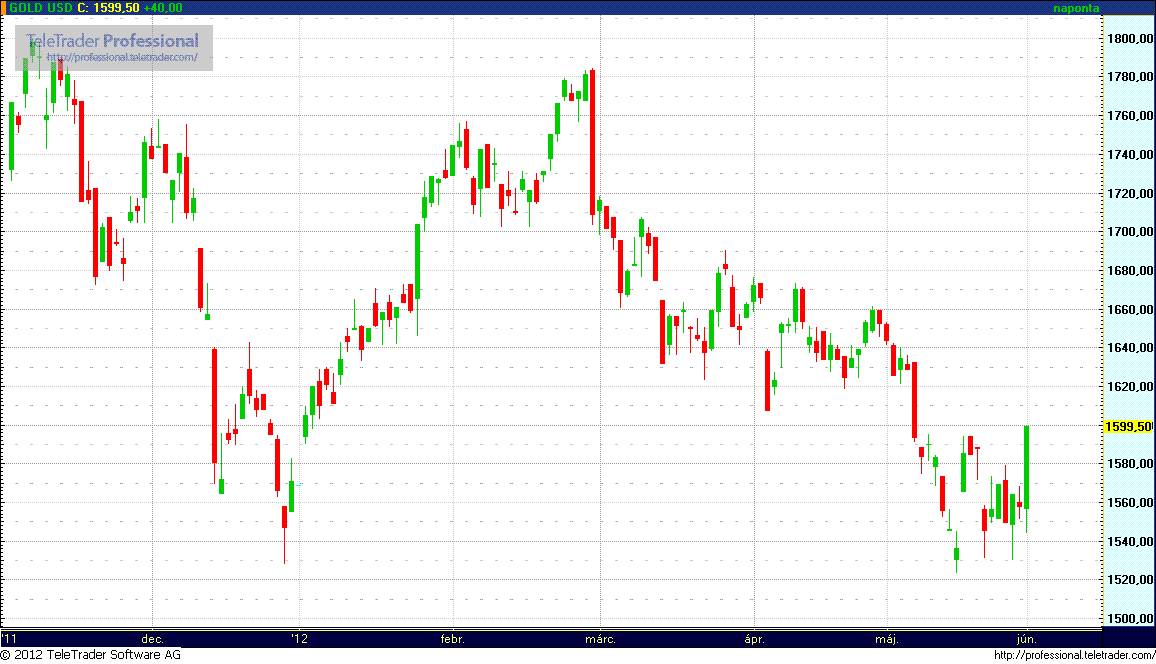Click the jún. month label
The width and height of the screenshot is (1156, 664).
coord(1027,639)
